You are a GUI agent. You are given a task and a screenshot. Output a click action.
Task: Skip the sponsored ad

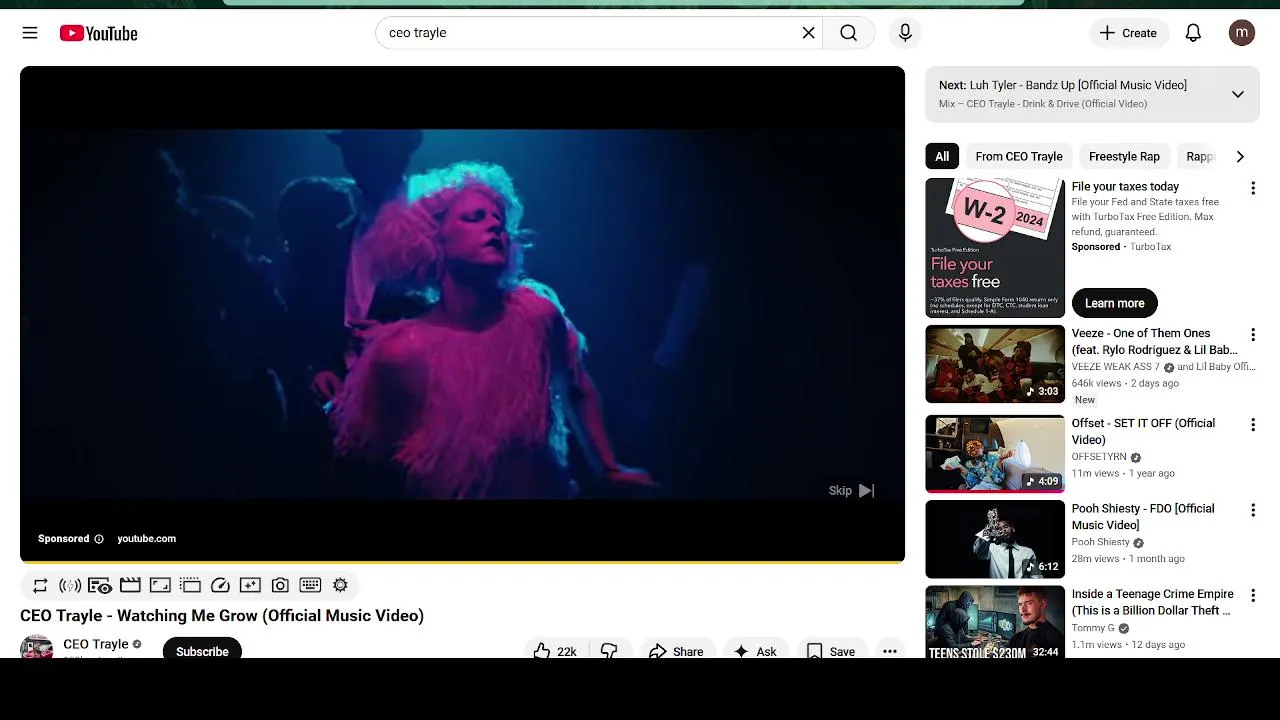[851, 490]
